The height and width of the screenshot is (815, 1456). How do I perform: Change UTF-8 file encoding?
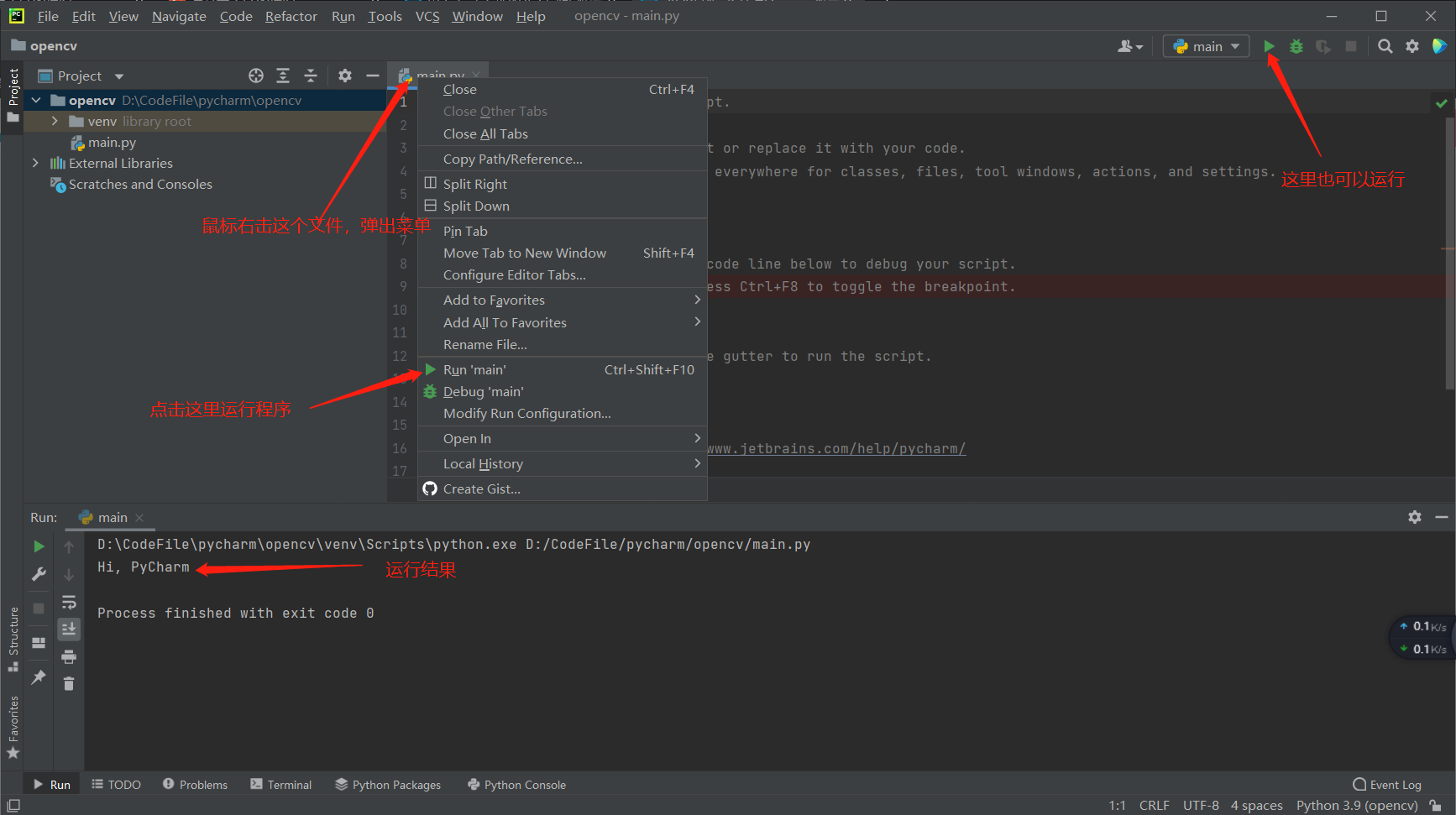[1201, 806]
